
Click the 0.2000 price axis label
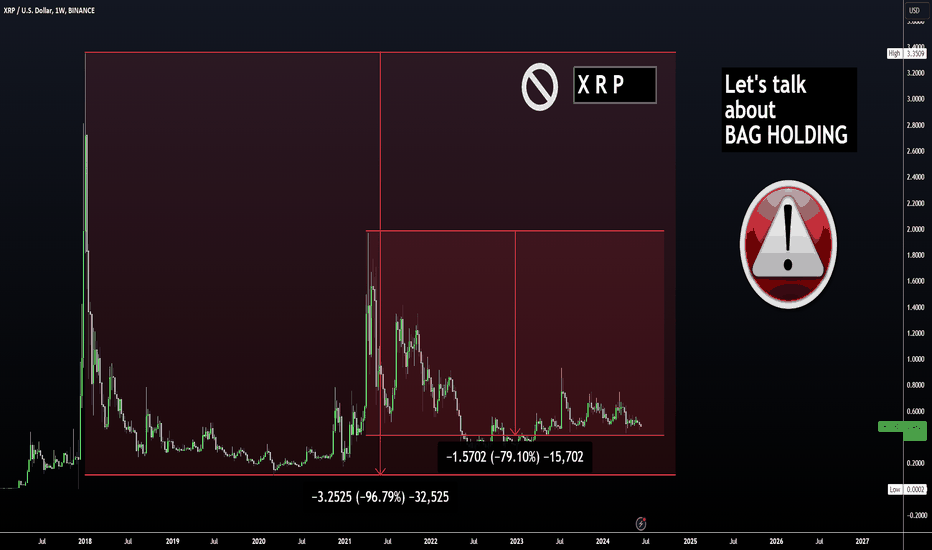(x=915, y=463)
